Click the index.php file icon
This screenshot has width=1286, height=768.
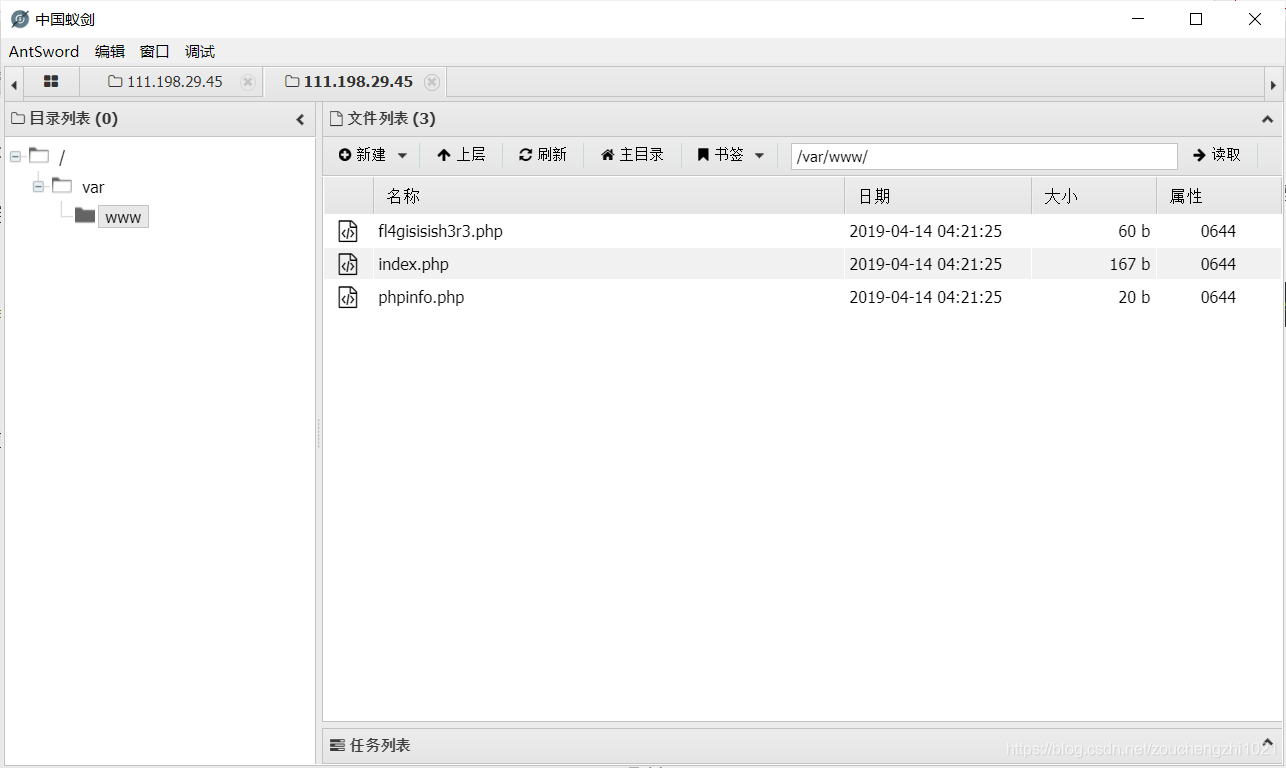[347, 264]
